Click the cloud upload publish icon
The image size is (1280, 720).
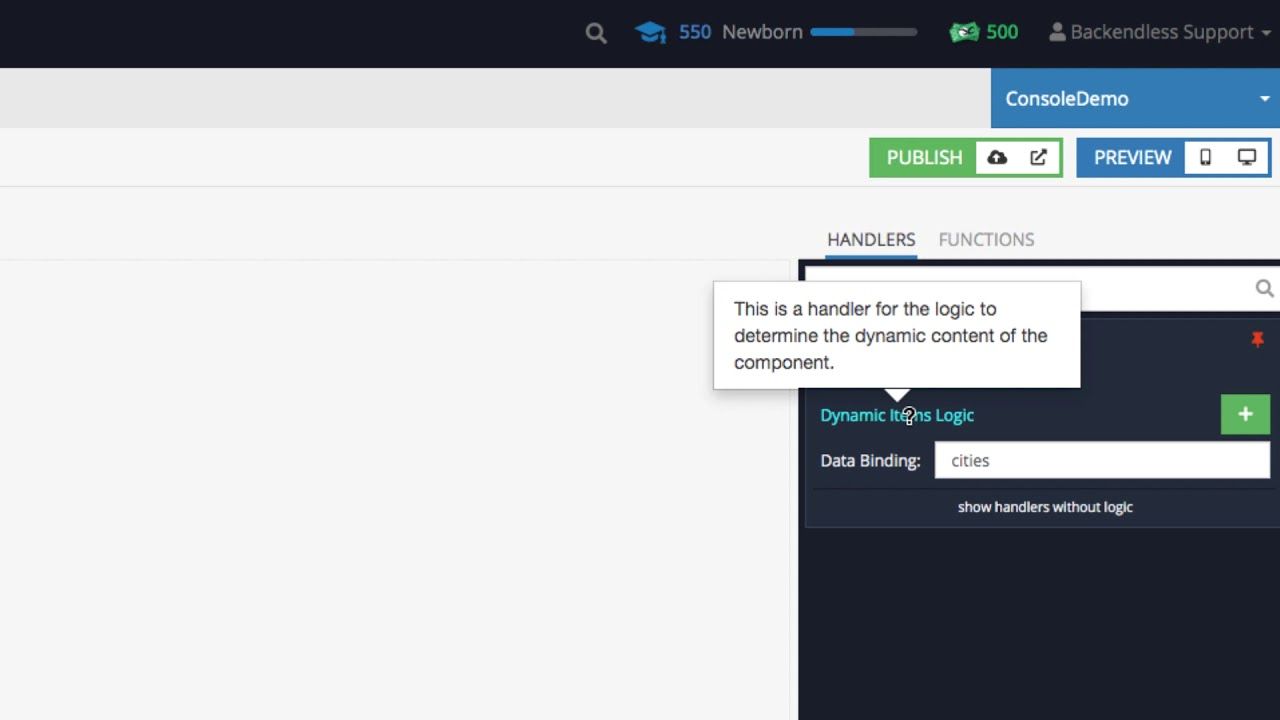(x=997, y=158)
